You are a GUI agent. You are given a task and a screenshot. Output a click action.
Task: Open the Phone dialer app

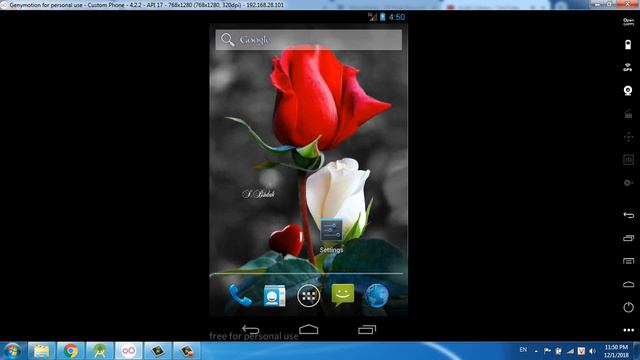[240, 296]
